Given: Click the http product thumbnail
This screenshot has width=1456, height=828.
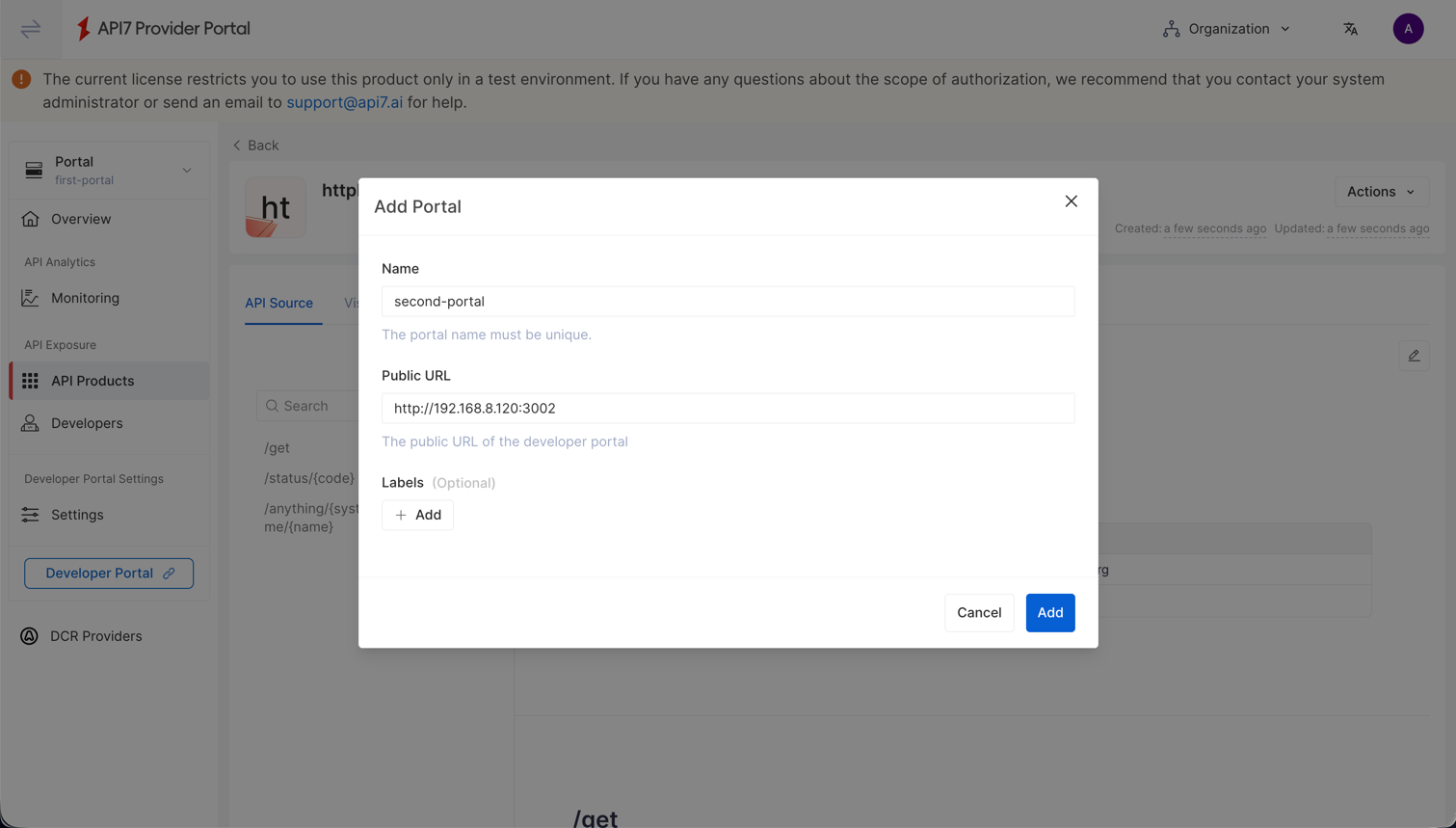Looking at the screenshot, I should pyautogui.click(x=276, y=207).
